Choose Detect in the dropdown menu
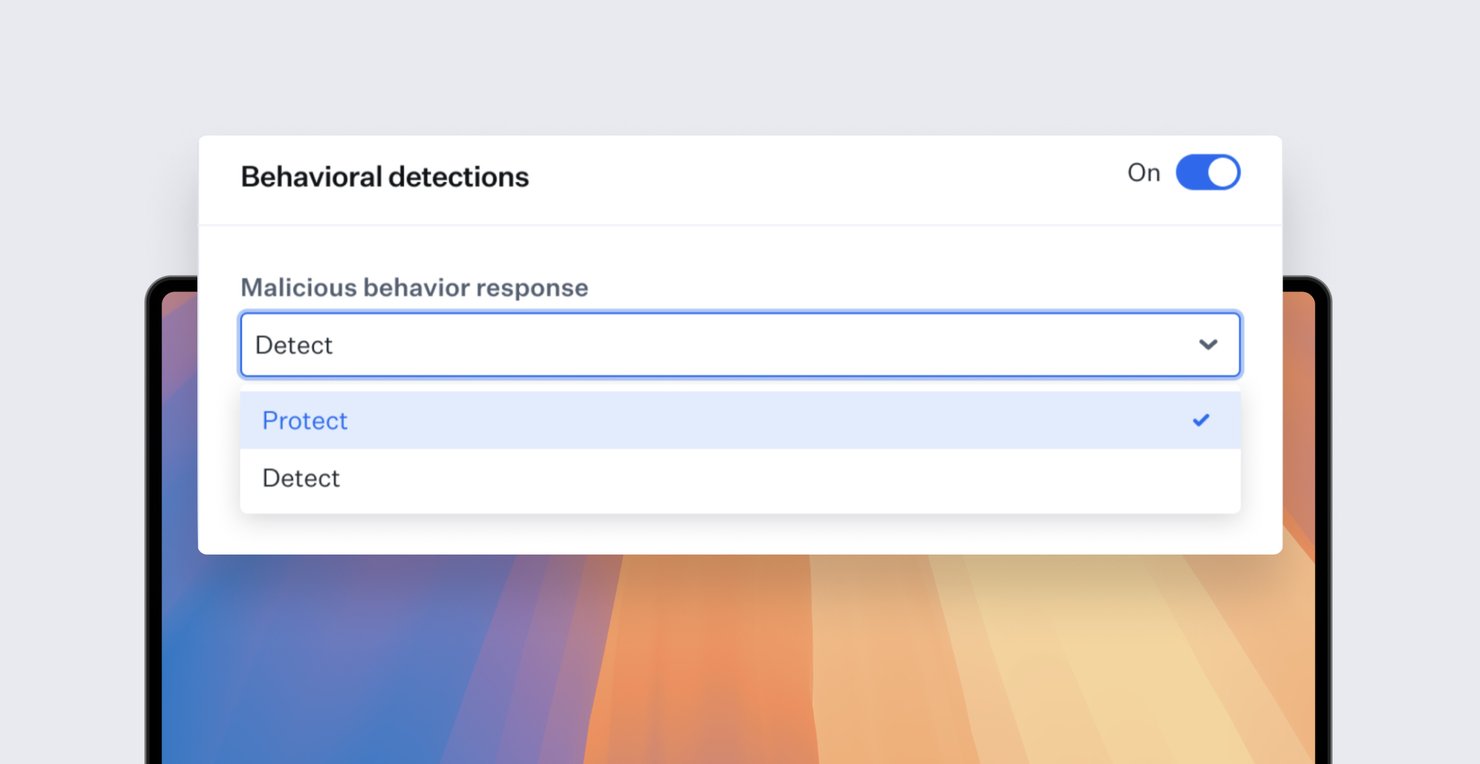Viewport: 1480px width, 764px height. click(x=301, y=478)
